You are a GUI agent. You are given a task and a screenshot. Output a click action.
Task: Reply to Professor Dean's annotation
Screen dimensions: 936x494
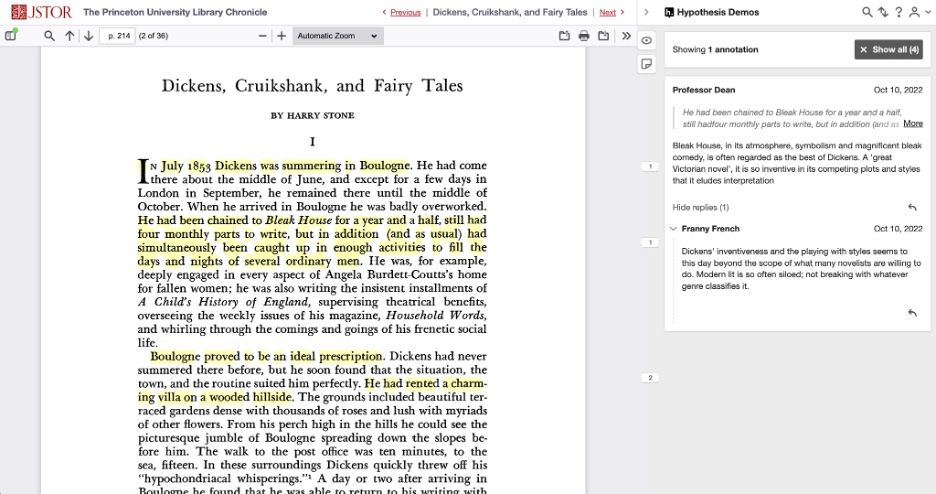912,207
